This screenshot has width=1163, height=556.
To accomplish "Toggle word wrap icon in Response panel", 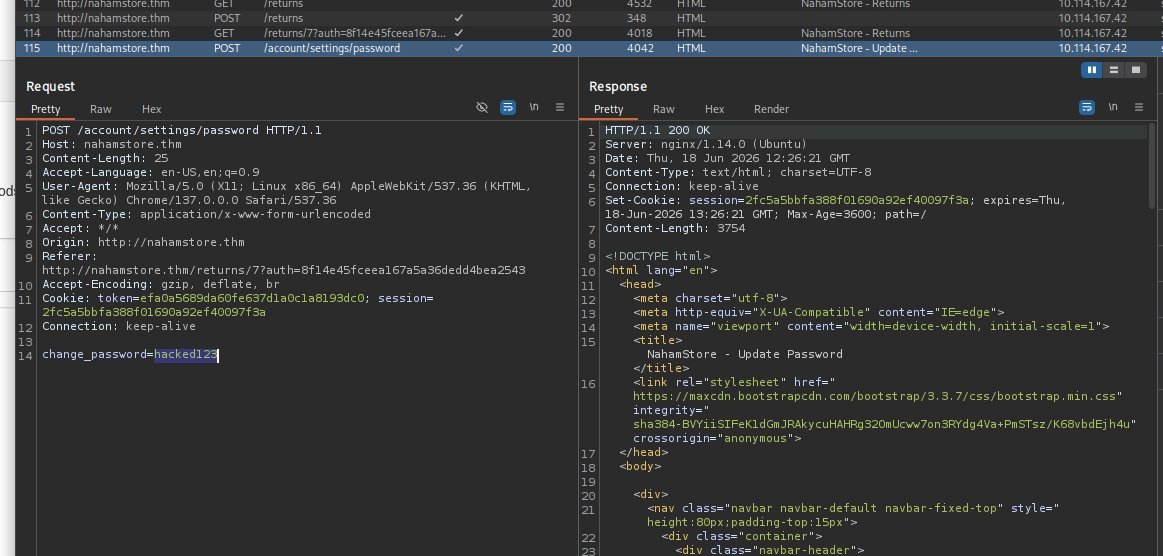I will pyautogui.click(x=1087, y=107).
